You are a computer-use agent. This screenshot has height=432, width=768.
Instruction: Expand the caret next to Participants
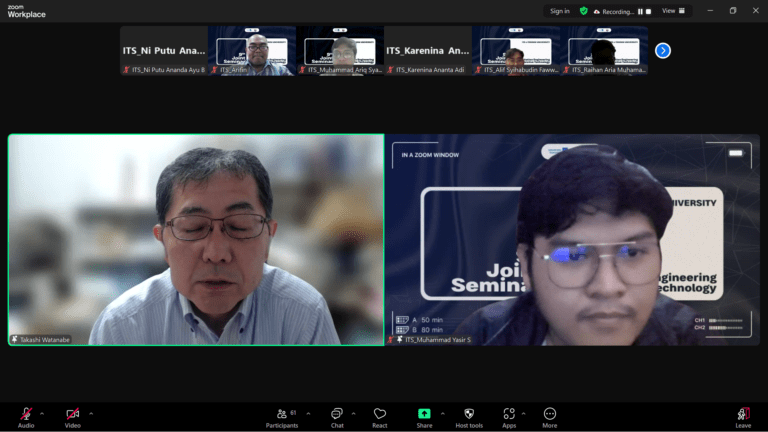point(308,412)
